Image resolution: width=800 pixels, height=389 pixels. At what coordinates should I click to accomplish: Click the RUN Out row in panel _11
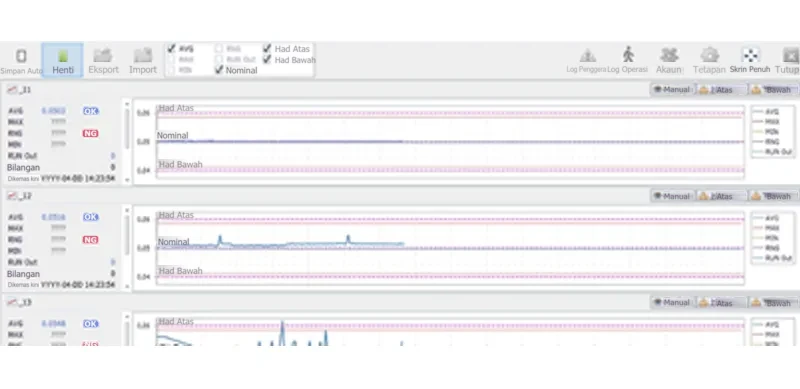pyautogui.click(x=61, y=156)
